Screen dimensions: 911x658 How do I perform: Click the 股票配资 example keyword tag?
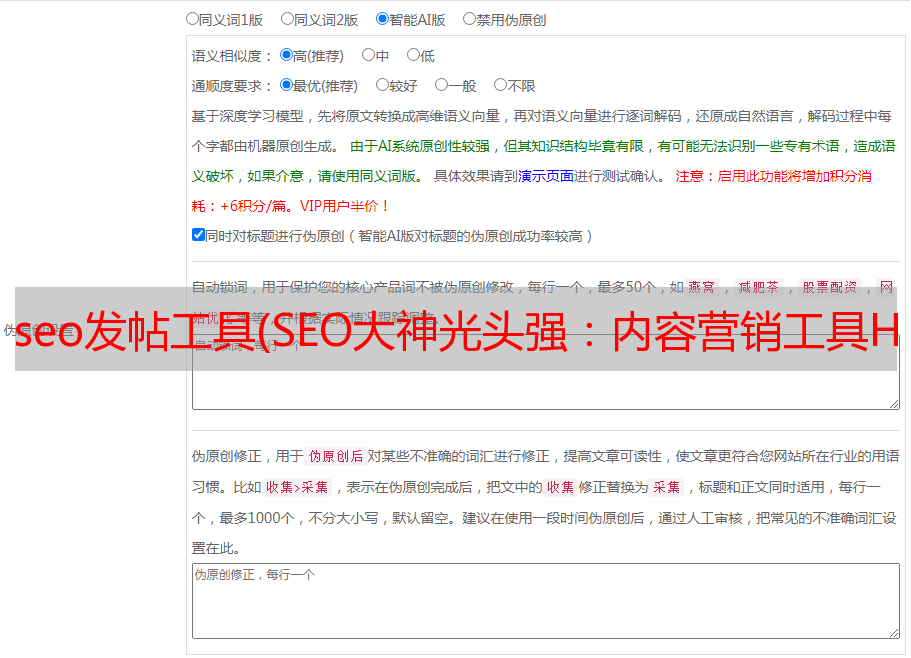[830, 287]
